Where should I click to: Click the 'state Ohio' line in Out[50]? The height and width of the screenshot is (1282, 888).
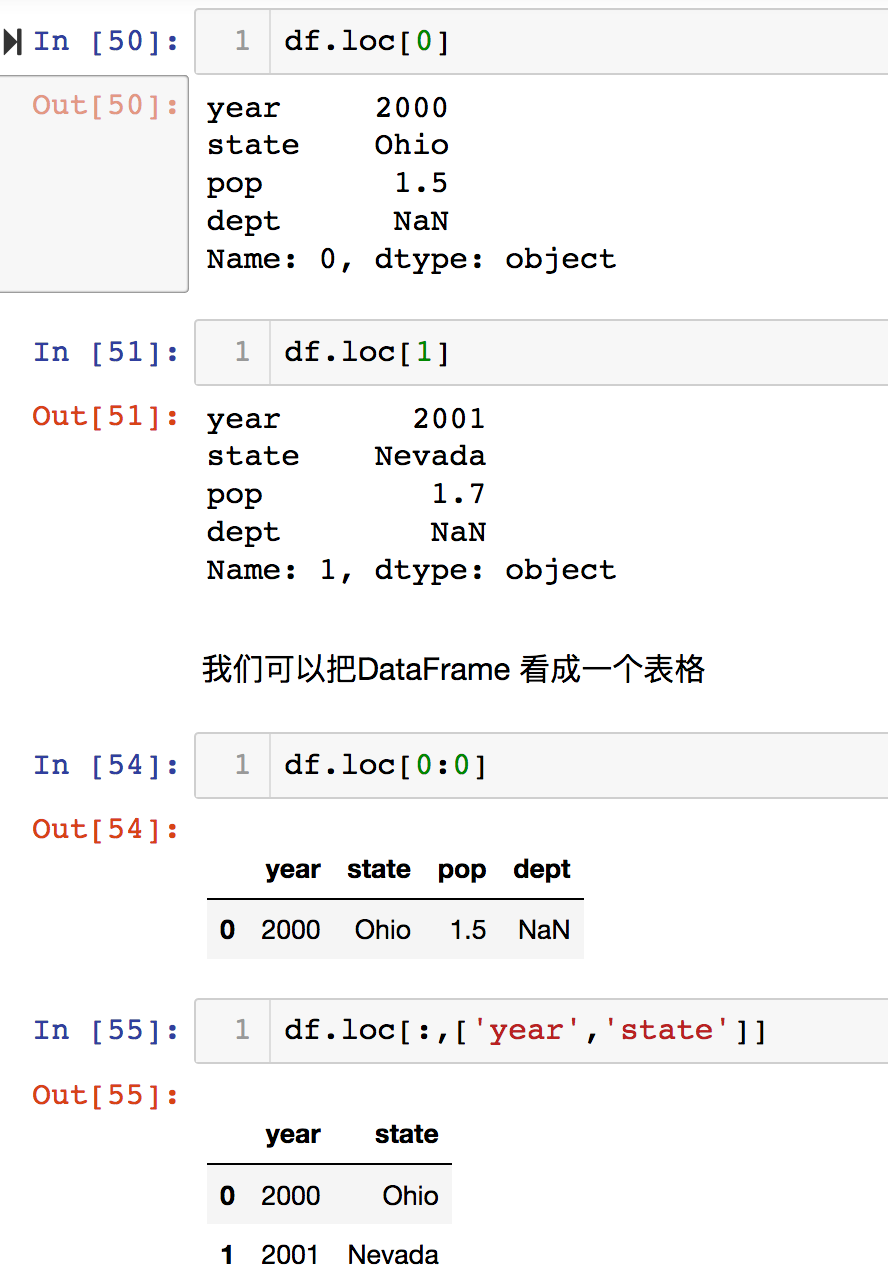tap(328, 145)
